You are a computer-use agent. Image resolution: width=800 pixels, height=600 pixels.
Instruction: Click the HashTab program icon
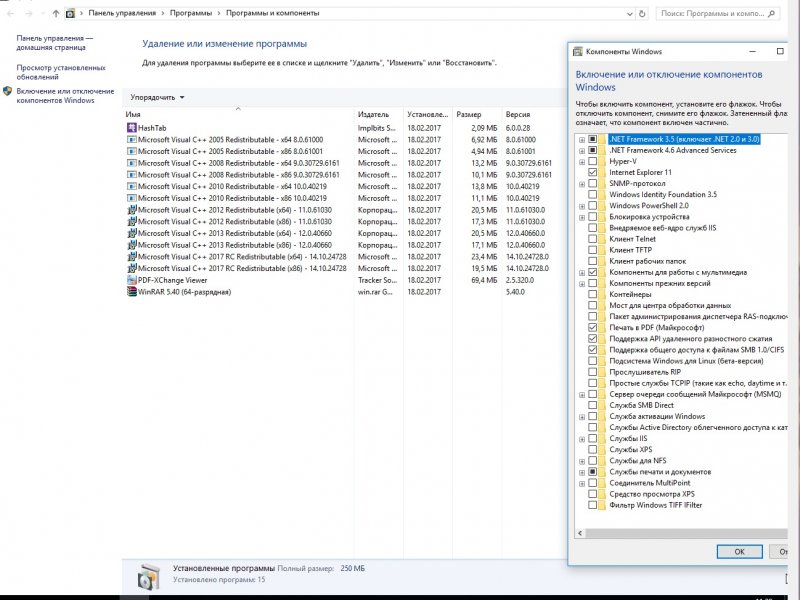pos(132,128)
